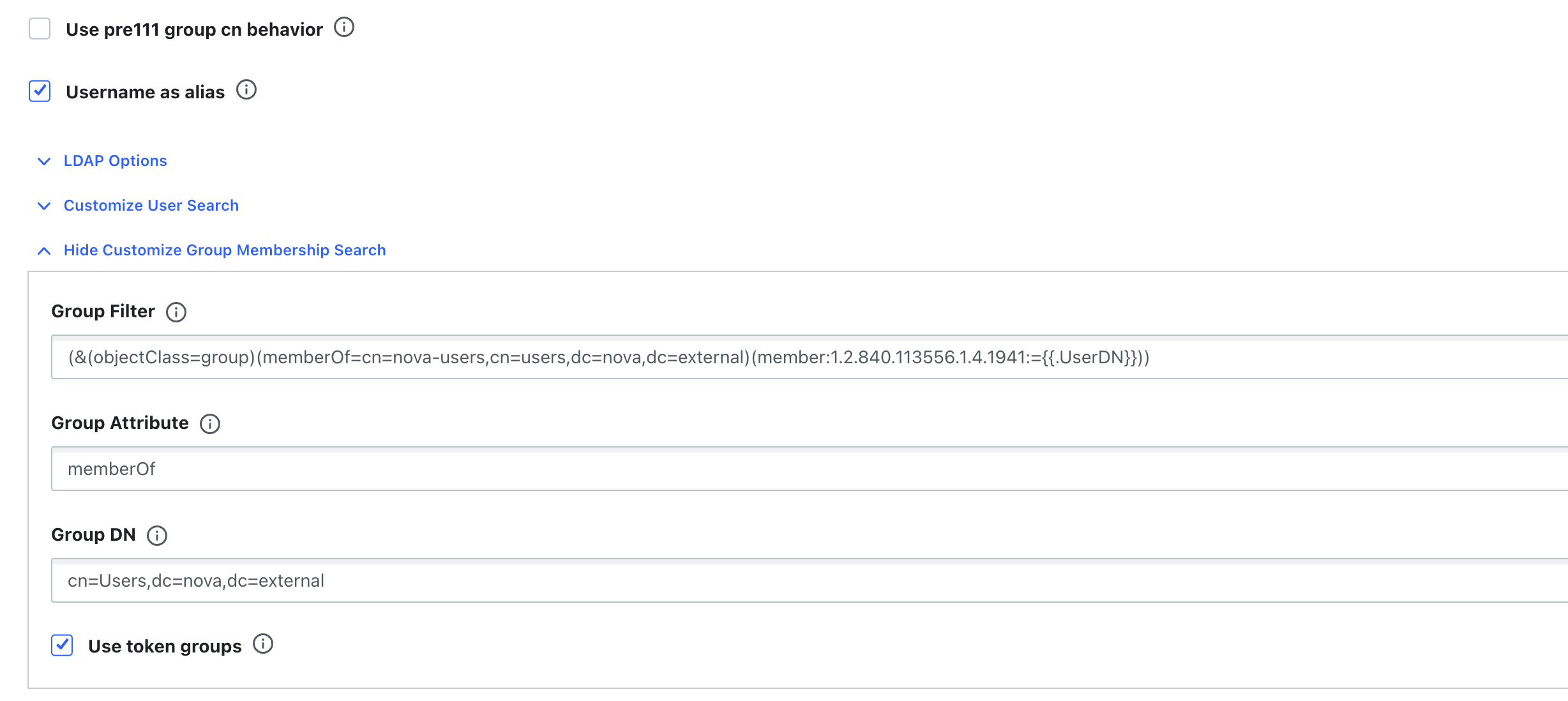The height and width of the screenshot is (701, 1568).
Task: Click into the Group Attribute memberOf field
Action: 810,469
